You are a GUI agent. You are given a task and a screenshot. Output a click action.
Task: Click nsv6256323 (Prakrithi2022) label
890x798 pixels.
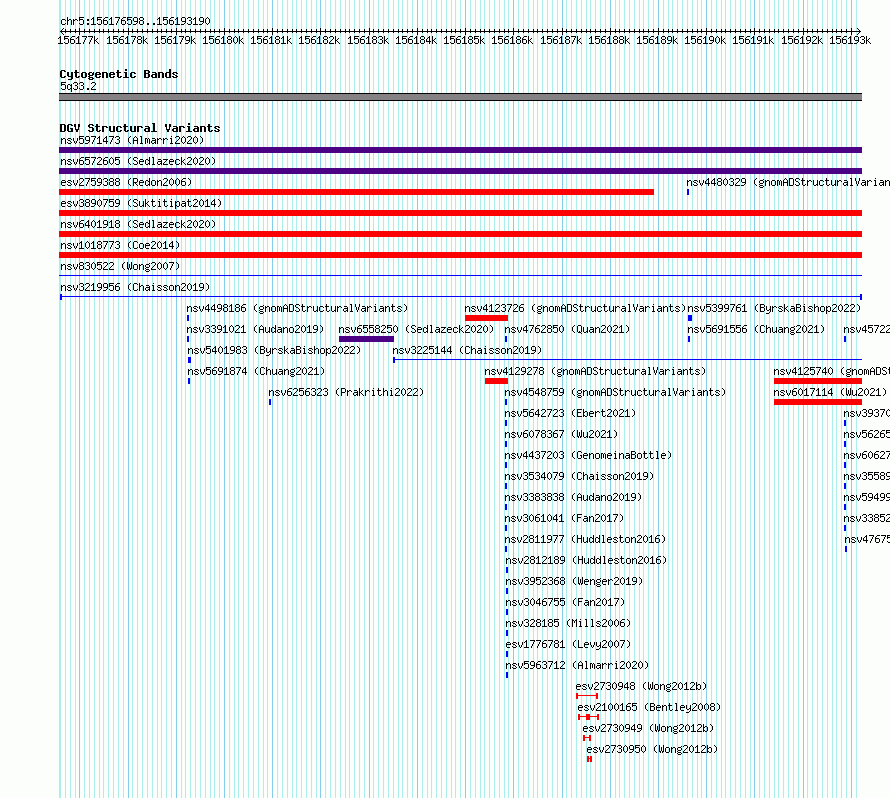point(346,392)
